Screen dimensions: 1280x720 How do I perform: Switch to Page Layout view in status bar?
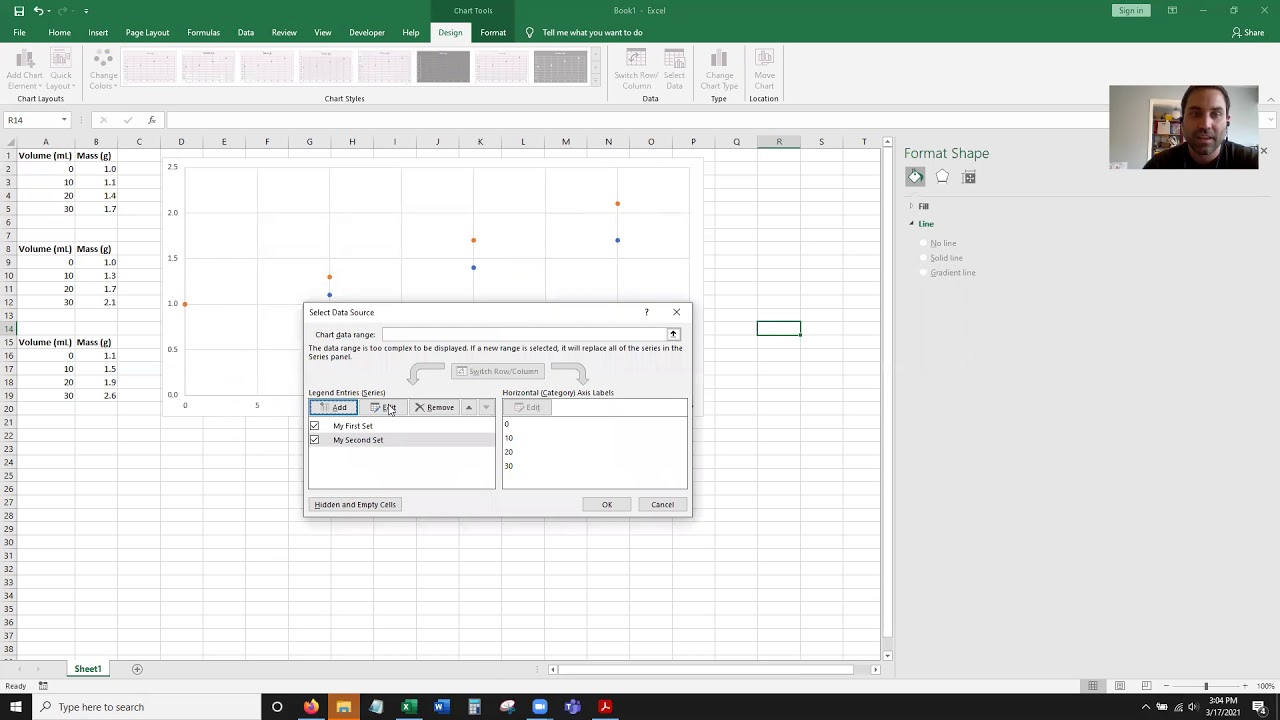click(x=1120, y=686)
